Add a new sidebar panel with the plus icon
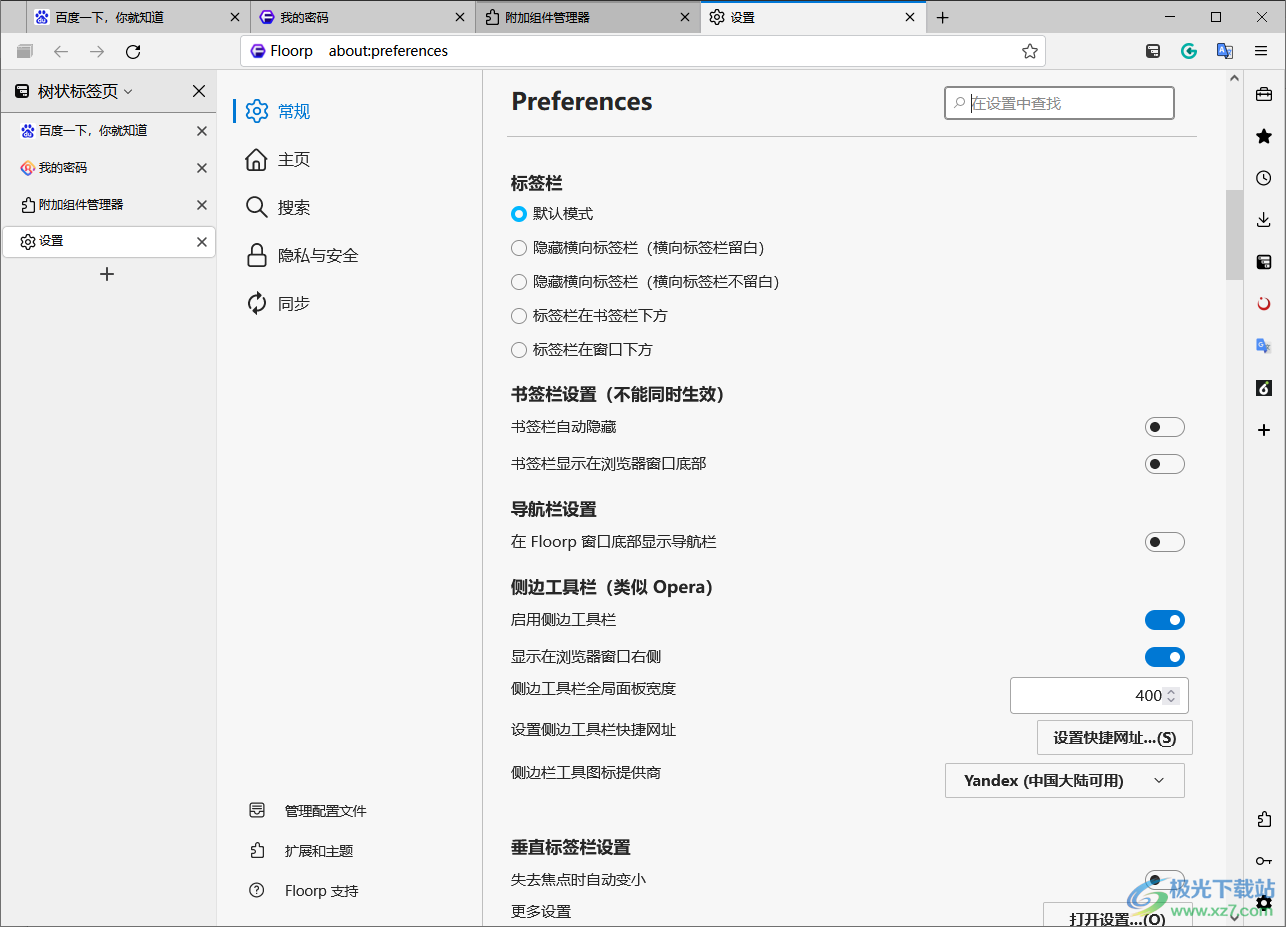 (1263, 430)
